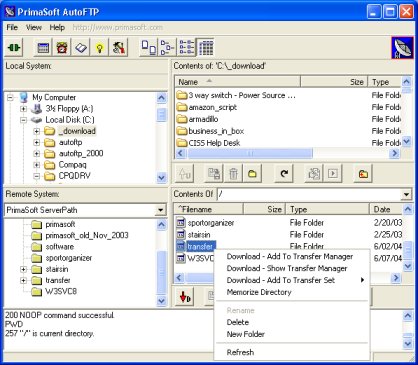Image resolution: width=418 pixels, height=365 pixels.
Task: Expand the Compaq folder node
Action: 37,165
